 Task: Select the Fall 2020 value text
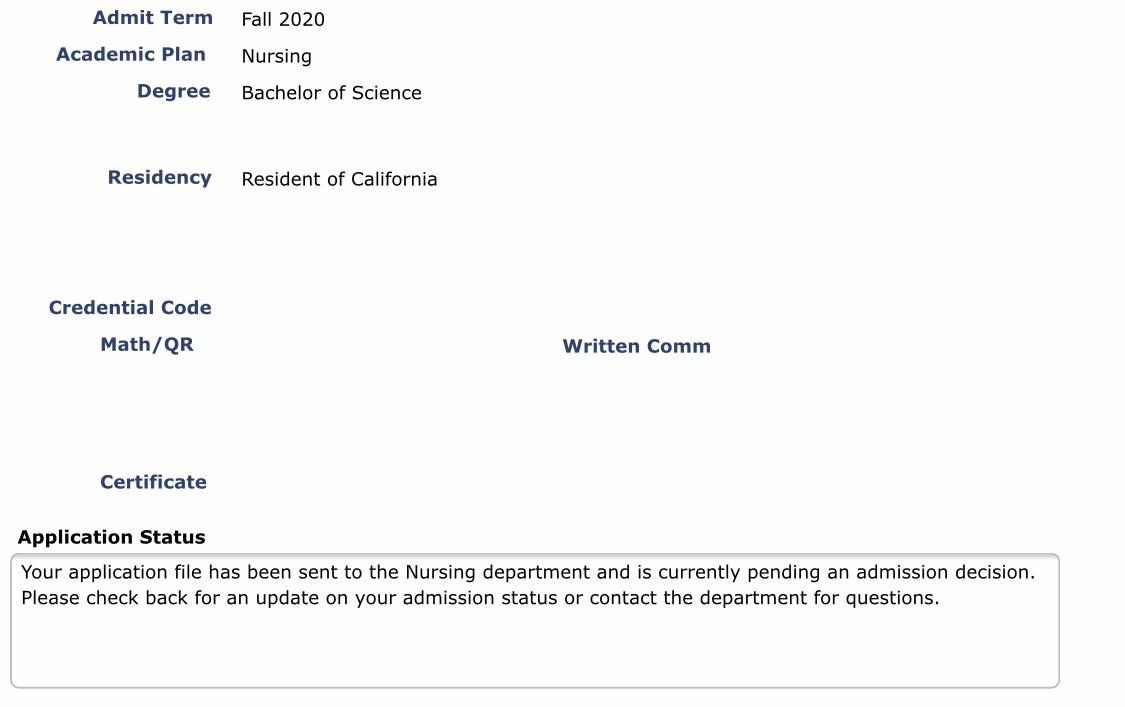coord(283,19)
